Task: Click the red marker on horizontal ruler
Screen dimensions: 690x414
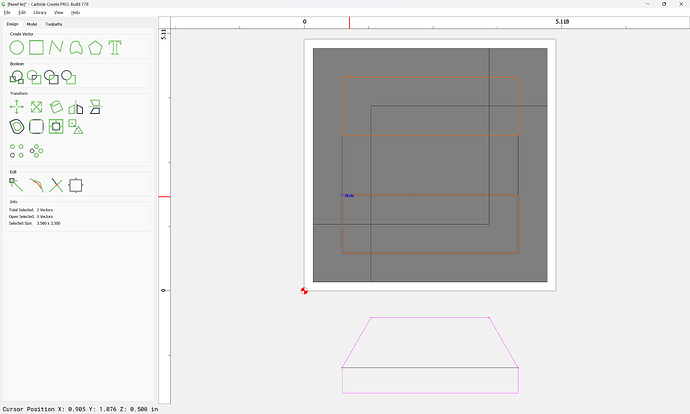Action: 349,23
